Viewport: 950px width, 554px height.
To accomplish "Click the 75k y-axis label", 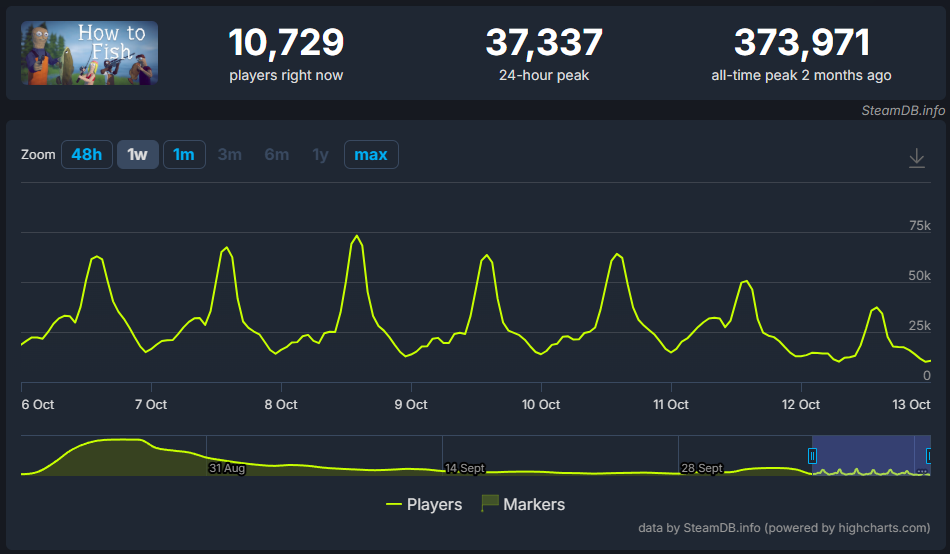I will point(920,225).
